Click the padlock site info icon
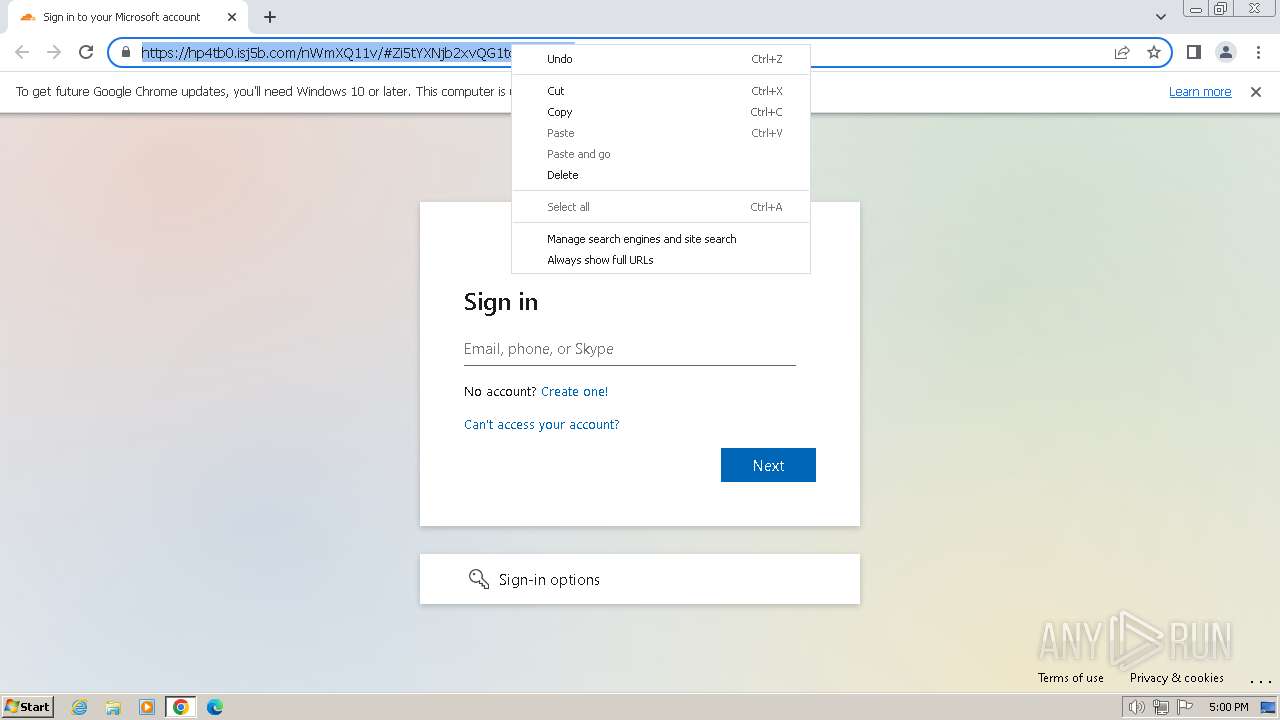Image resolution: width=1280 pixels, height=720 pixels. (126, 52)
